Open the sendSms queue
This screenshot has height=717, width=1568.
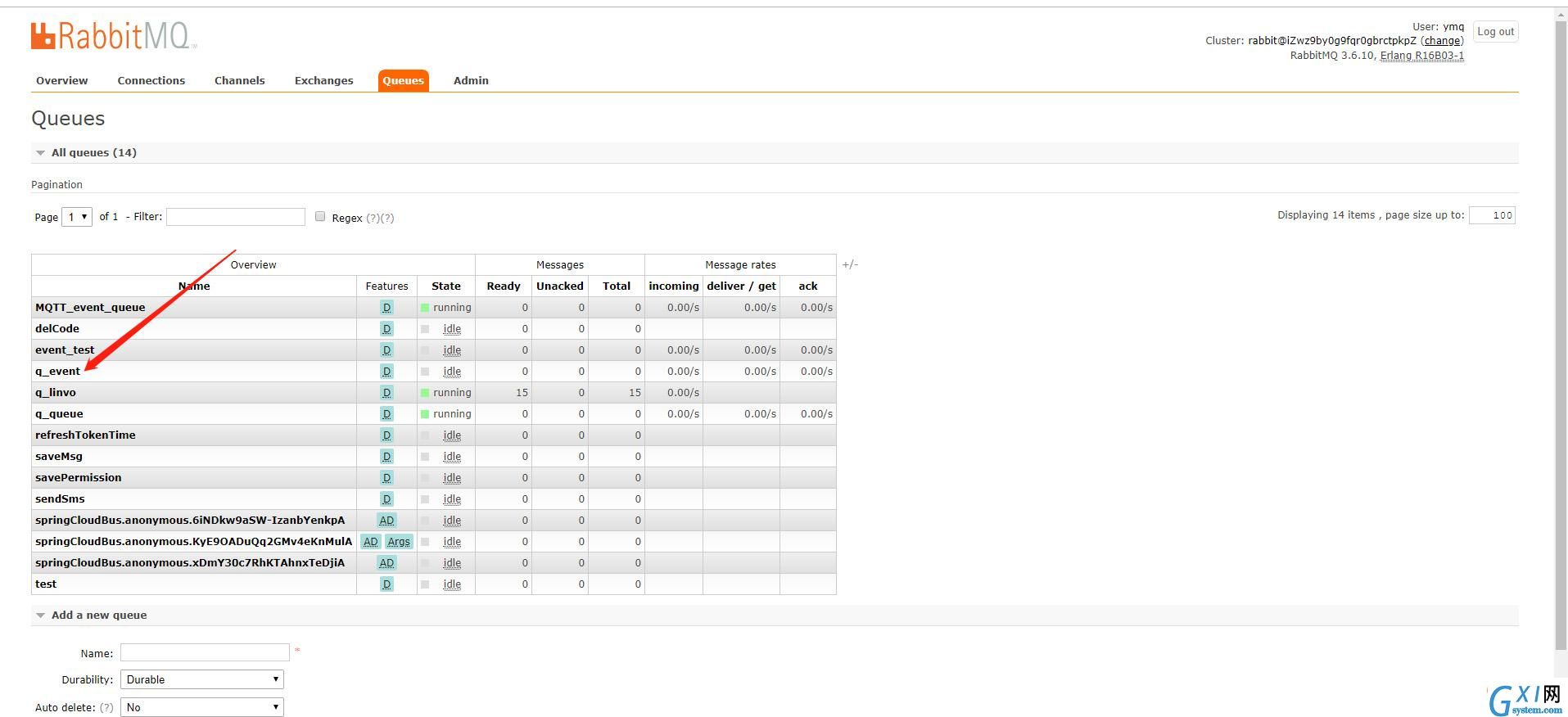pyautogui.click(x=60, y=498)
